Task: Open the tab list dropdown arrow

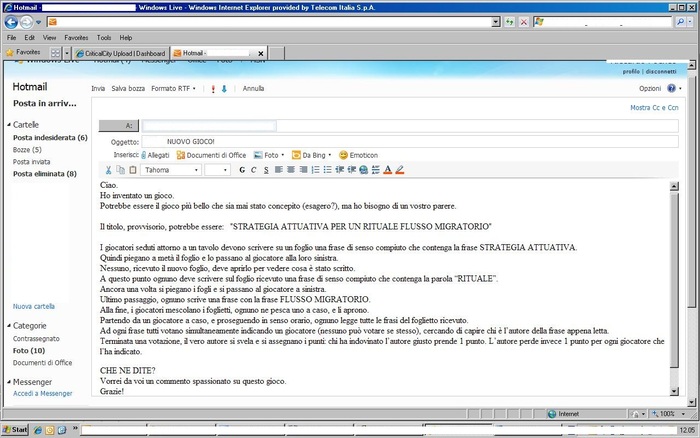Action: tap(67, 53)
